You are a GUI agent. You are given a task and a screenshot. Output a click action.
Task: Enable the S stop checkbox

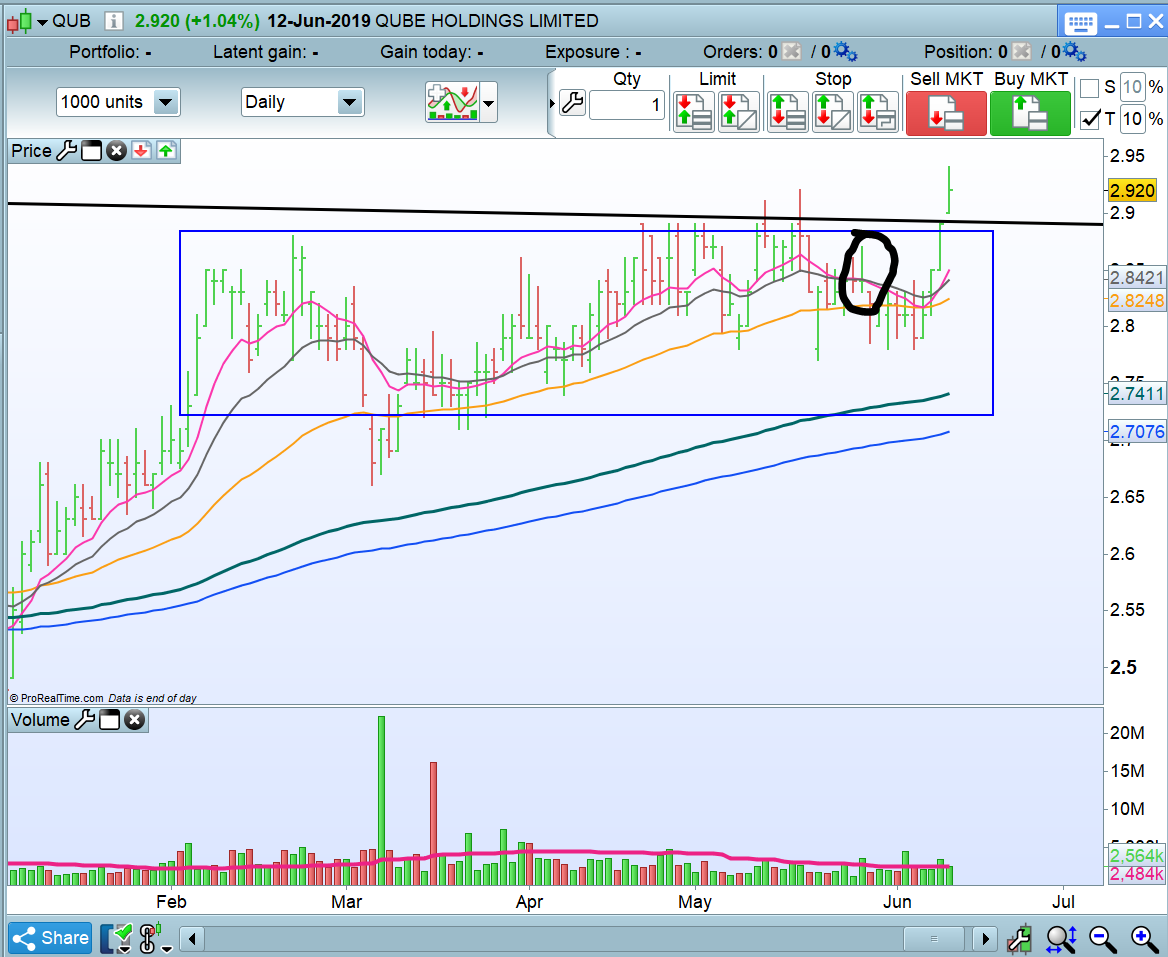click(x=1089, y=88)
